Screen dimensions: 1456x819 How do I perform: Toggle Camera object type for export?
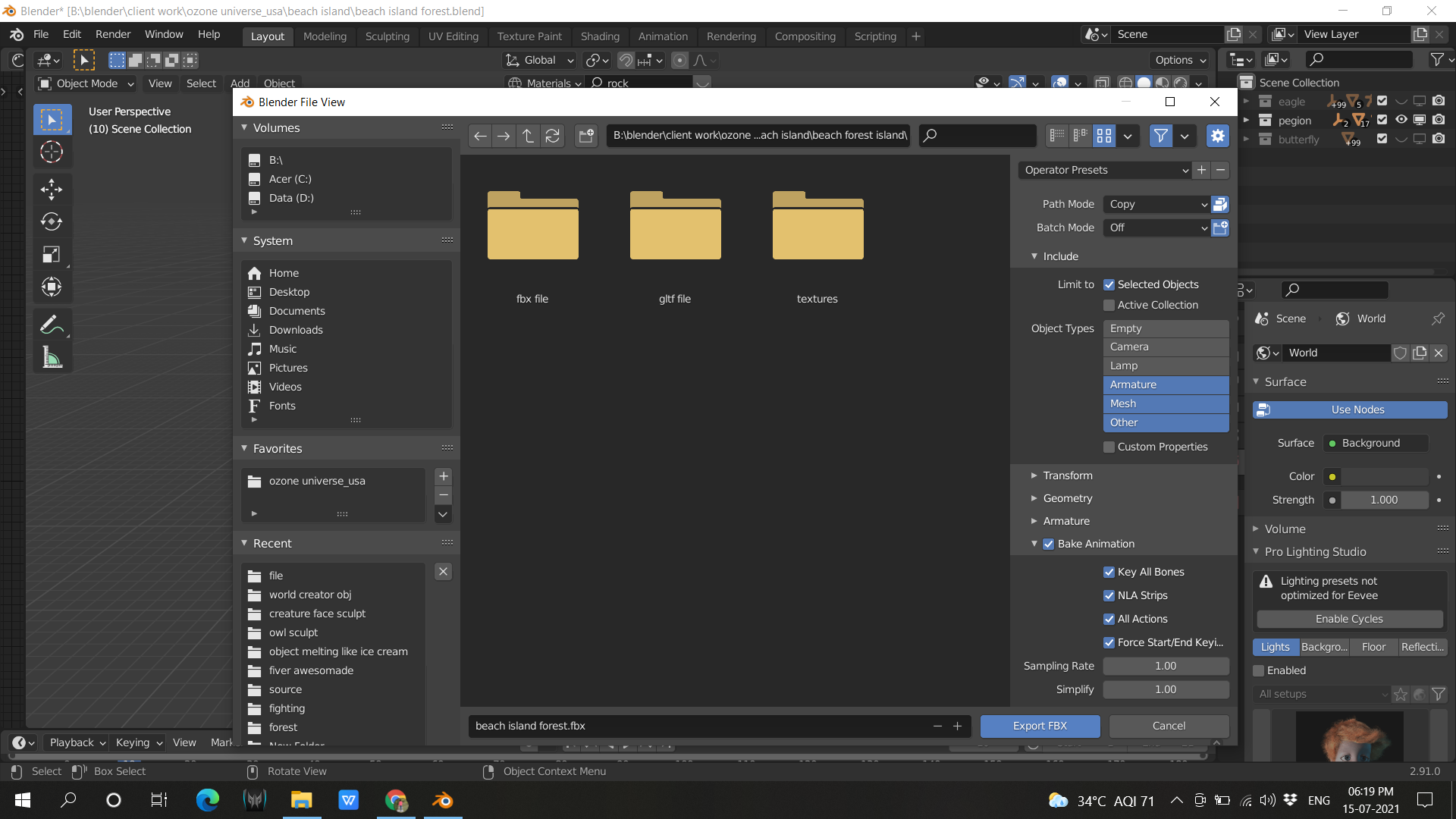click(x=1166, y=347)
